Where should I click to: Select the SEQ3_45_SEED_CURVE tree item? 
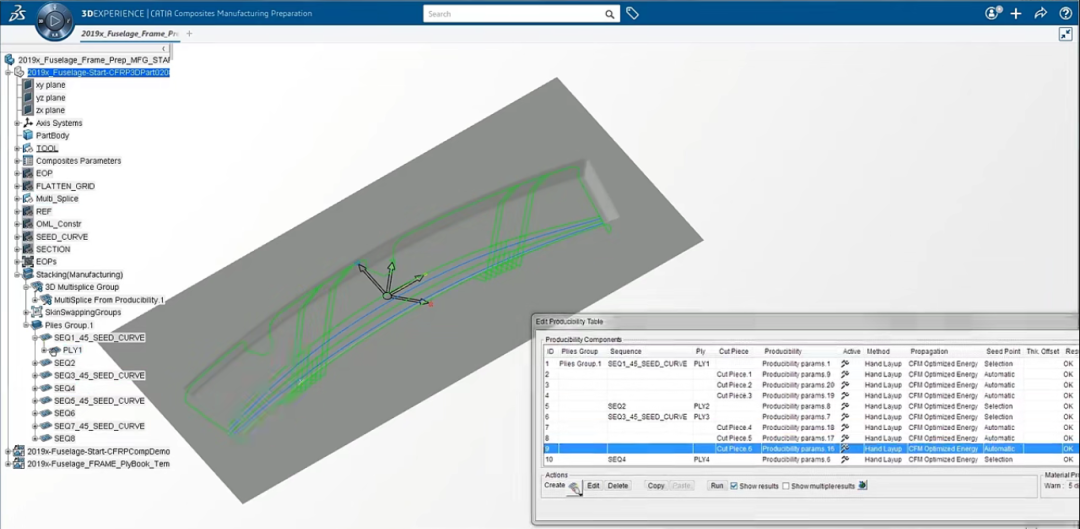[x=99, y=375]
